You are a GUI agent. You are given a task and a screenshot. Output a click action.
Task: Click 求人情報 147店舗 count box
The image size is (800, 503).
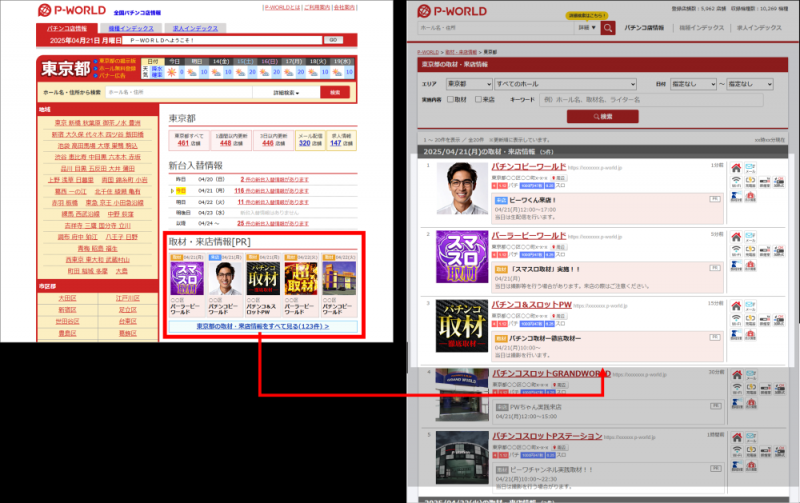(x=341, y=140)
